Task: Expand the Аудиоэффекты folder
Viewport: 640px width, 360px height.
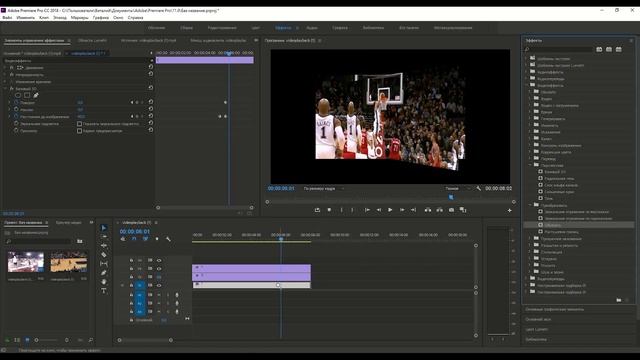Action: click(x=526, y=72)
